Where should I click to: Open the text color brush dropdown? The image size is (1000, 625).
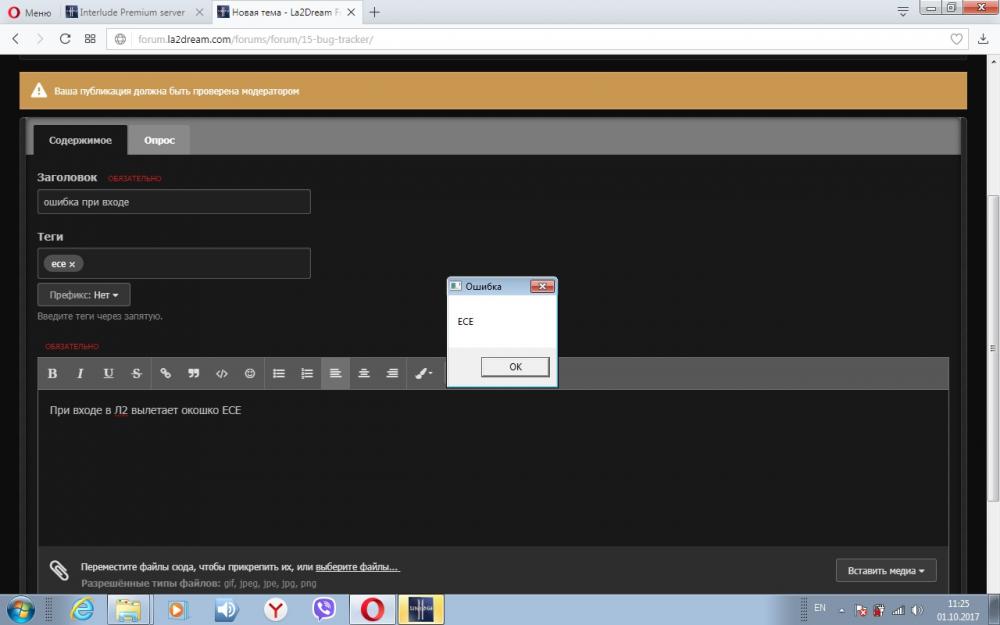423,373
